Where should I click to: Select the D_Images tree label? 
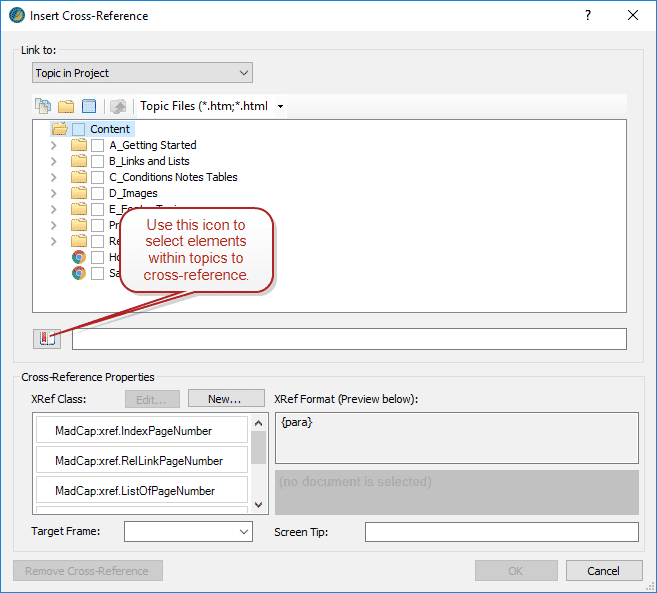point(133,193)
